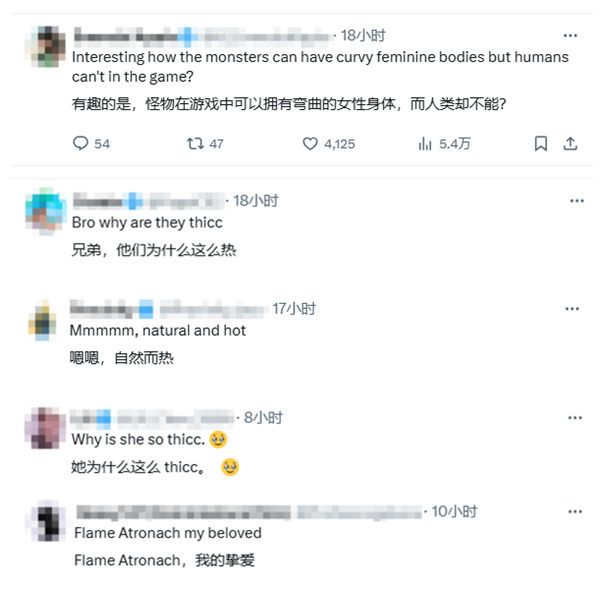Open more options on the 'natural and hot' reply
606x594 pixels.
pos(572,308)
